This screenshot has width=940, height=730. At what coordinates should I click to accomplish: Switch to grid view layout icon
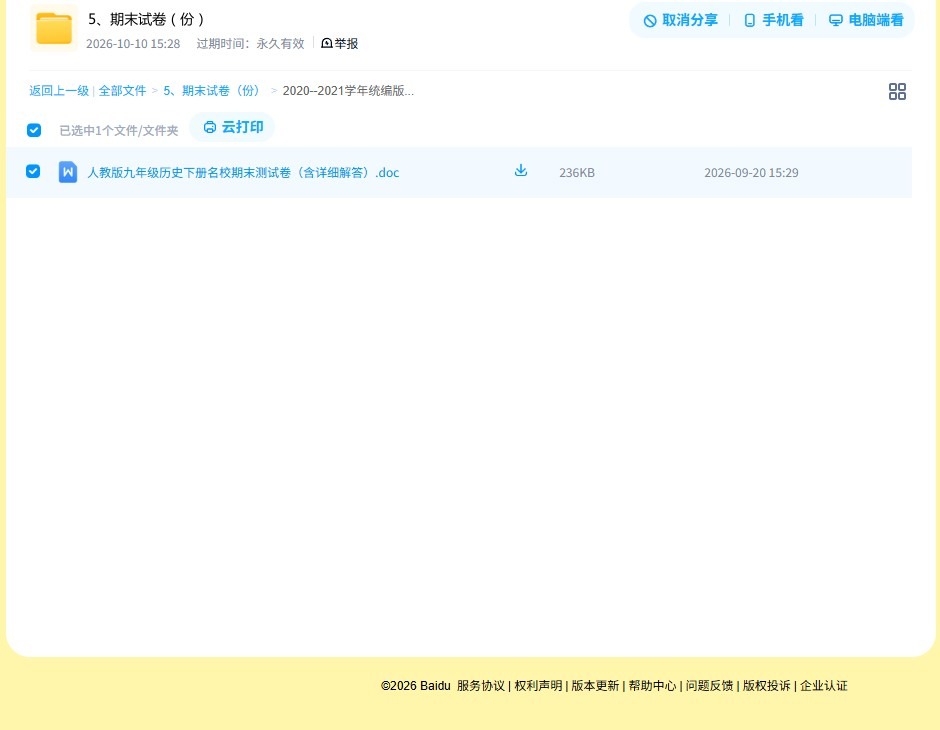click(x=897, y=92)
